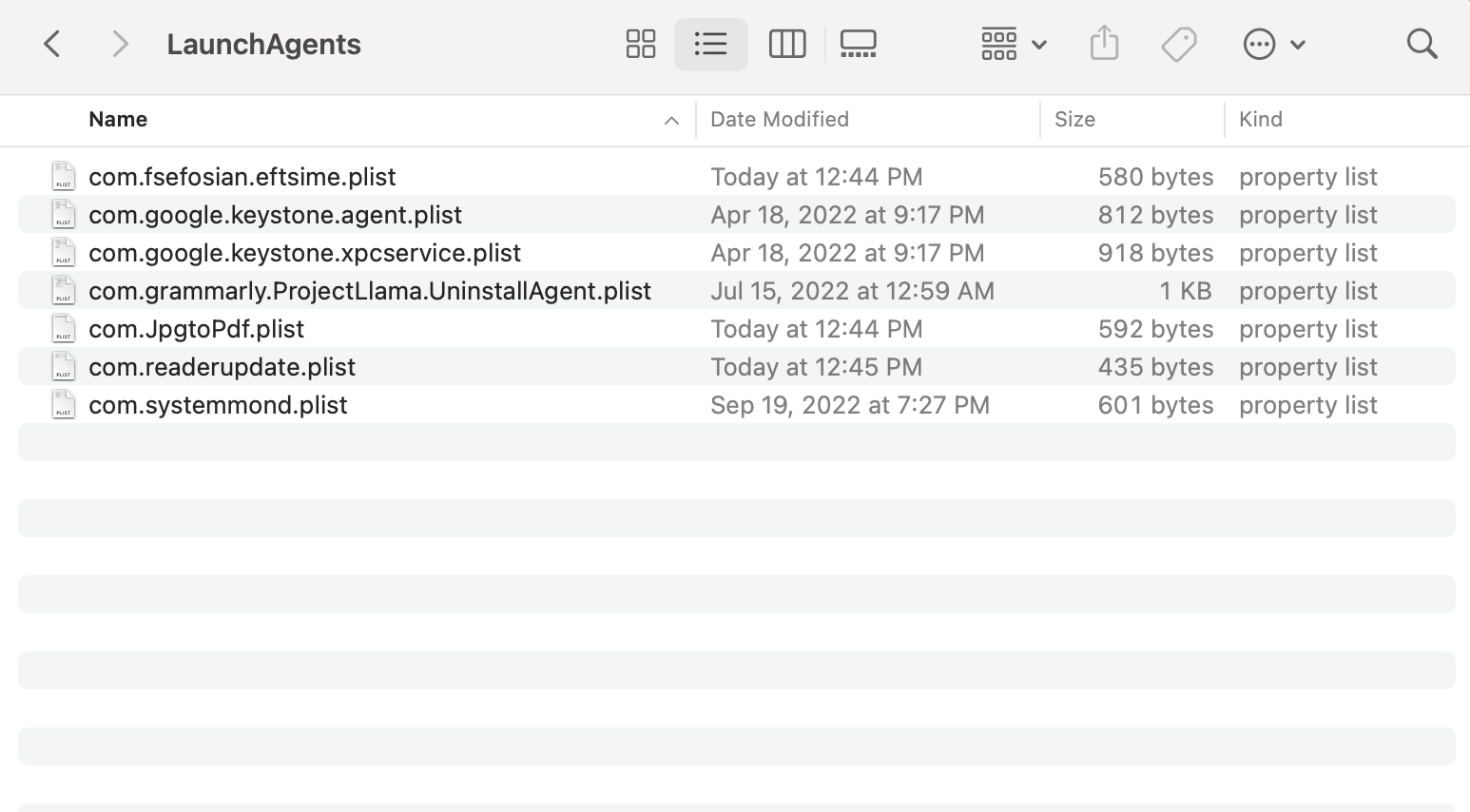
Task: Sort files by Date Modified
Action: point(780,120)
